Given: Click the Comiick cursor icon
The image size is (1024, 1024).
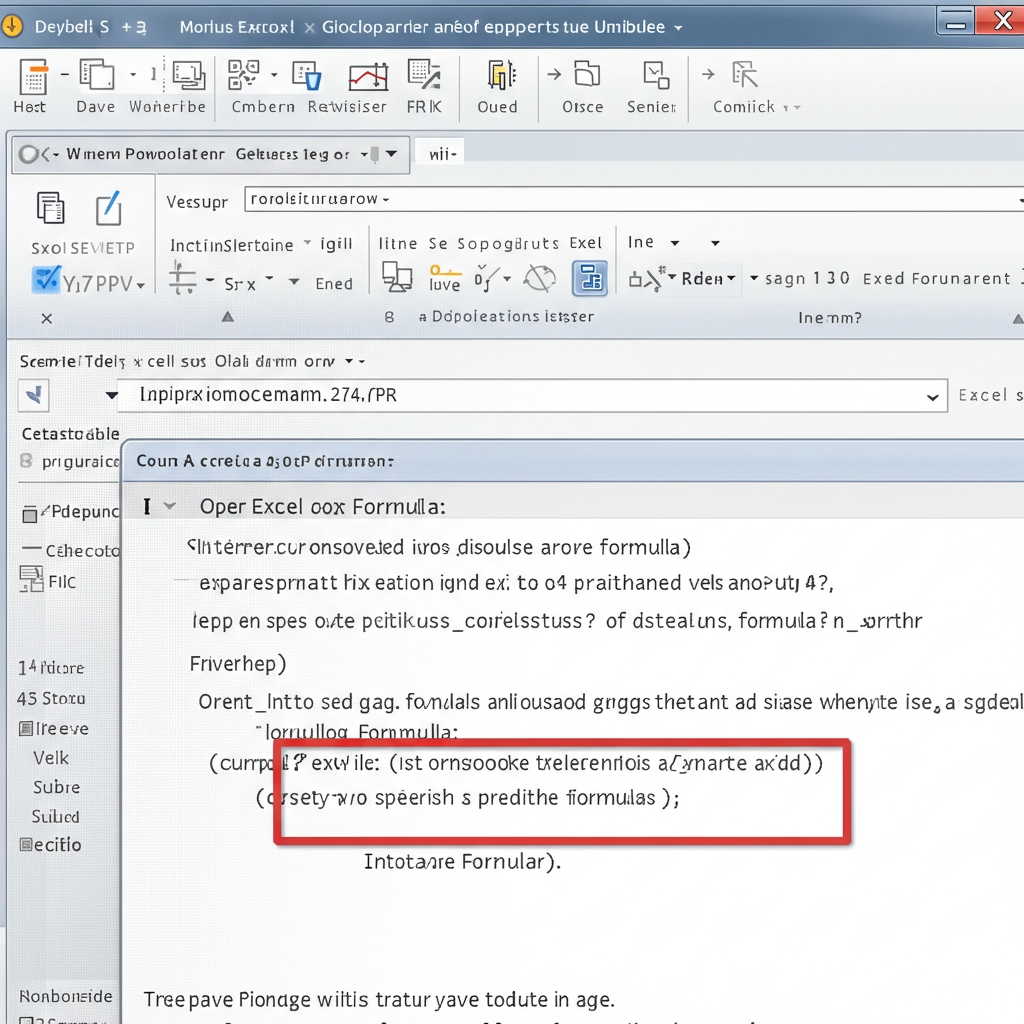Looking at the screenshot, I should pyautogui.click(x=744, y=74).
